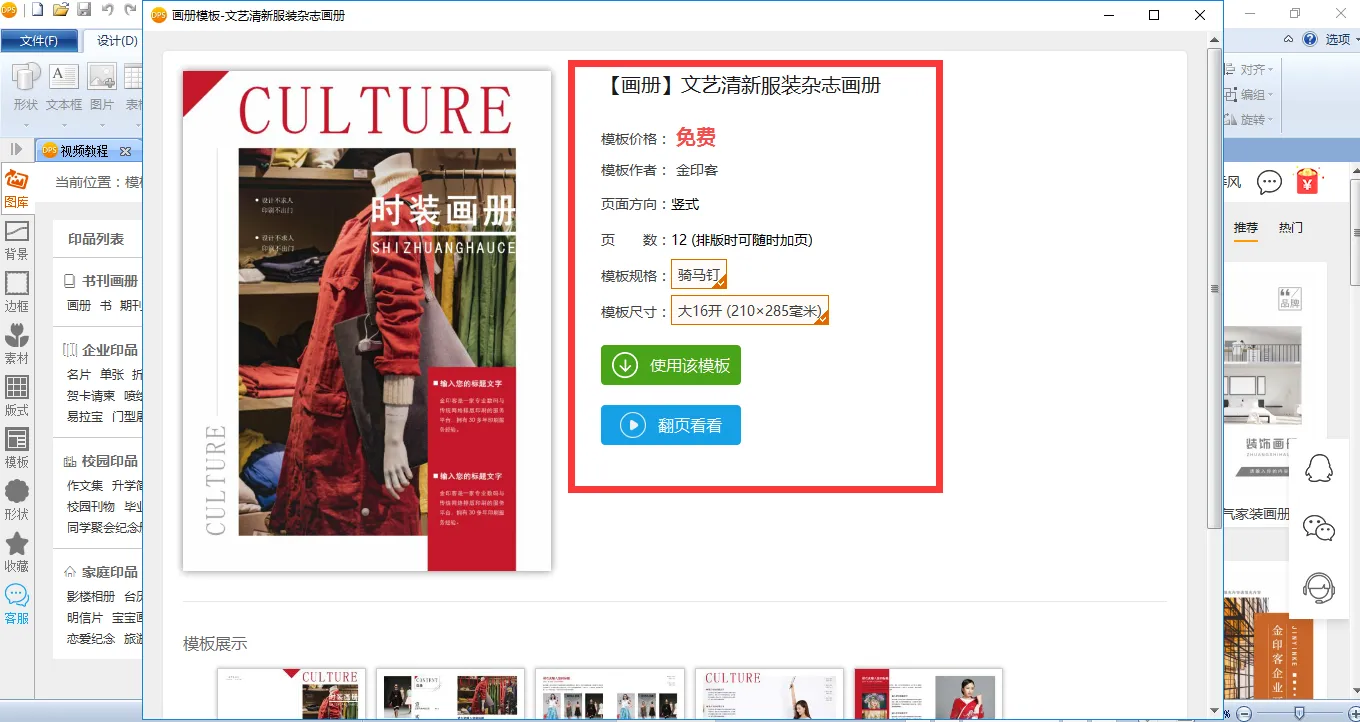The width and height of the screenshot is (1360, 722).
Task: Open the 单张 category link
Action: click(112, 374)
